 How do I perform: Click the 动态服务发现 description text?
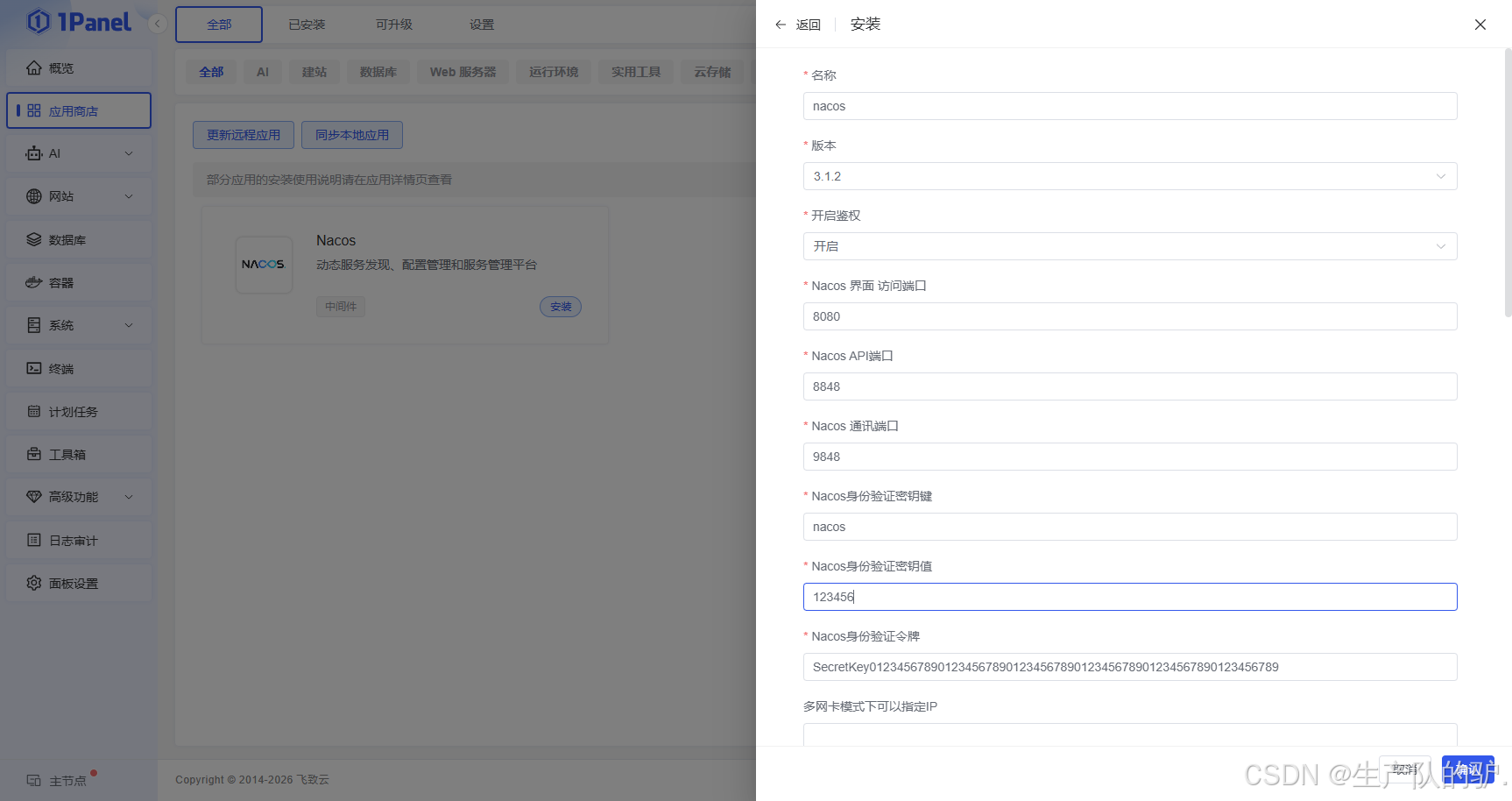click(x=426, y=265)
